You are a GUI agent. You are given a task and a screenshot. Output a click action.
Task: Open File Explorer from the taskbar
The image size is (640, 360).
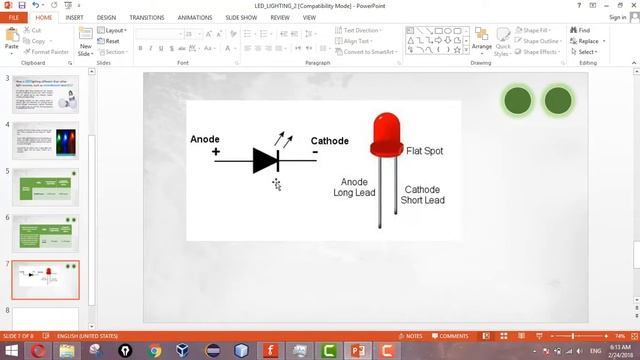click(67, 351)
